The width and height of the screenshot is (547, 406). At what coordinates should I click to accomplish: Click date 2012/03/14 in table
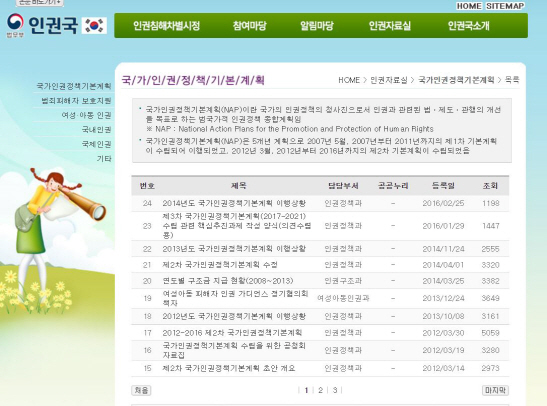443,368
